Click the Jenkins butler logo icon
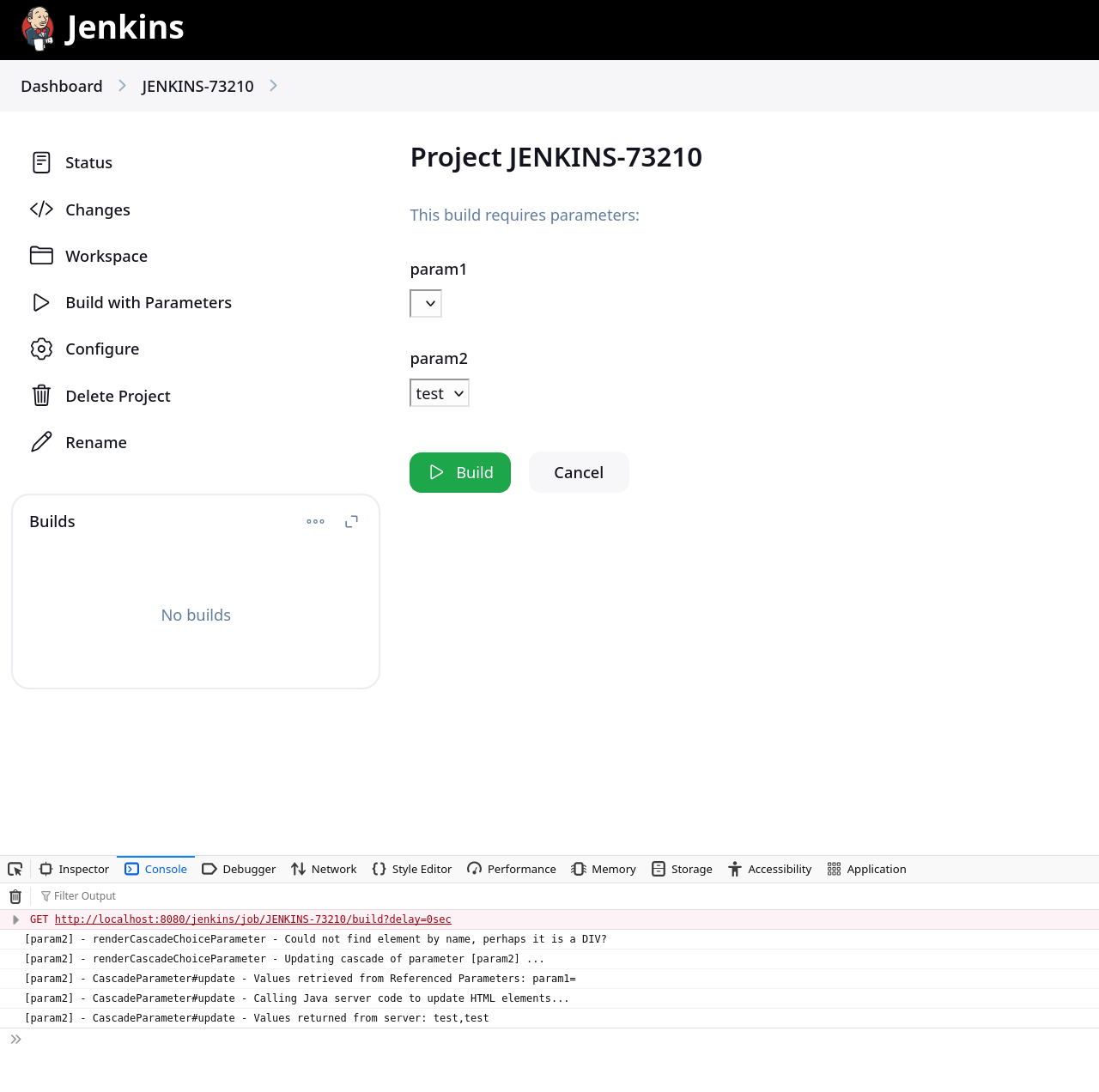Image resolution: width=1099 pixels, height=1092 pixels. tap(39, 28)
